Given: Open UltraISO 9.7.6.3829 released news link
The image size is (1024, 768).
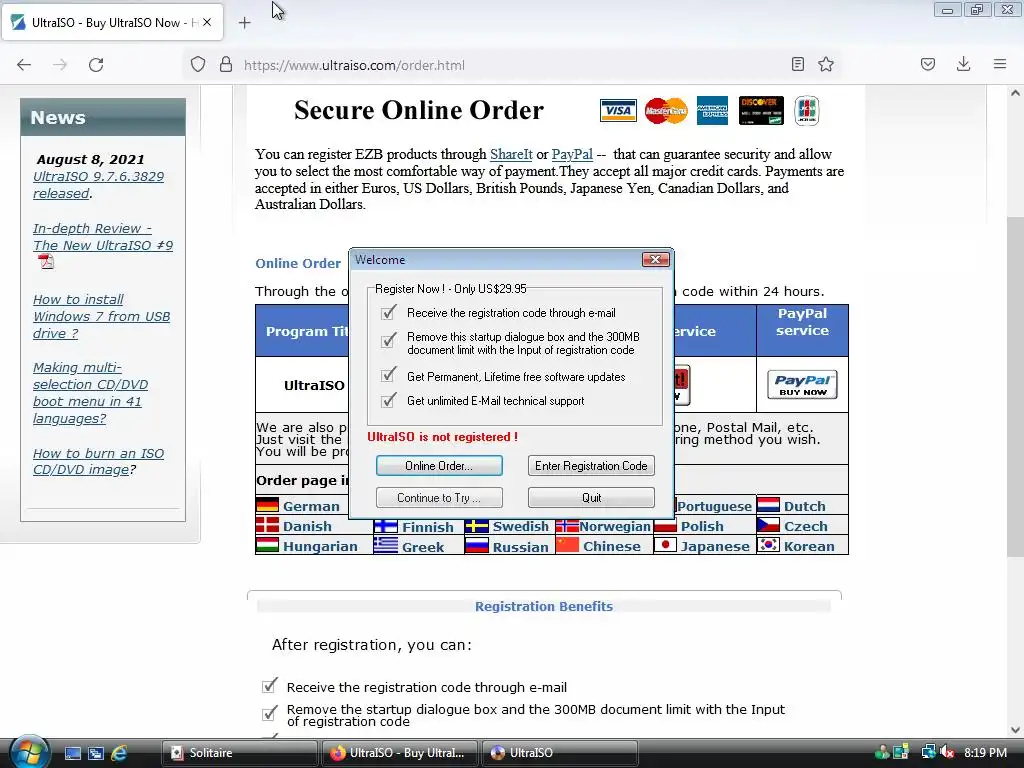Looking at the screenshot, I should point(99,185).
